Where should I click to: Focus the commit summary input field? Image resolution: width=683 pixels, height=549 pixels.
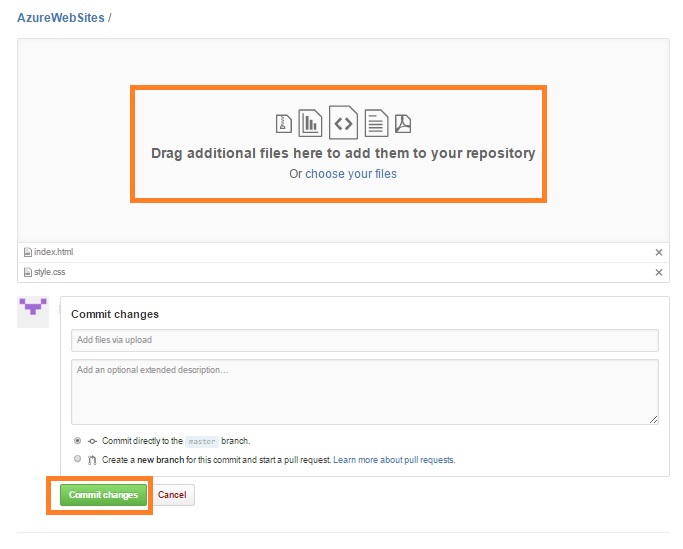pyautogui.click(x=364, y=340)
